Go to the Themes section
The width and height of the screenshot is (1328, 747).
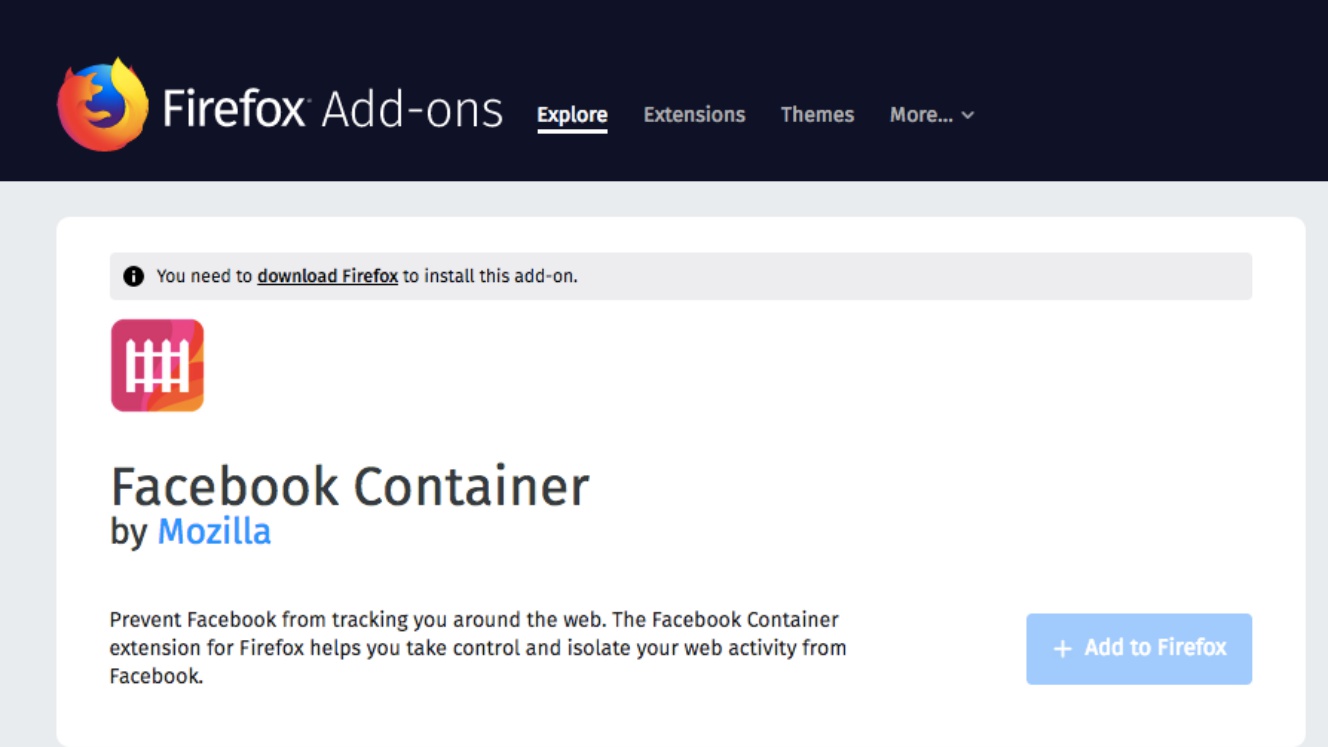pyautogui.click(x=817, y=115)
